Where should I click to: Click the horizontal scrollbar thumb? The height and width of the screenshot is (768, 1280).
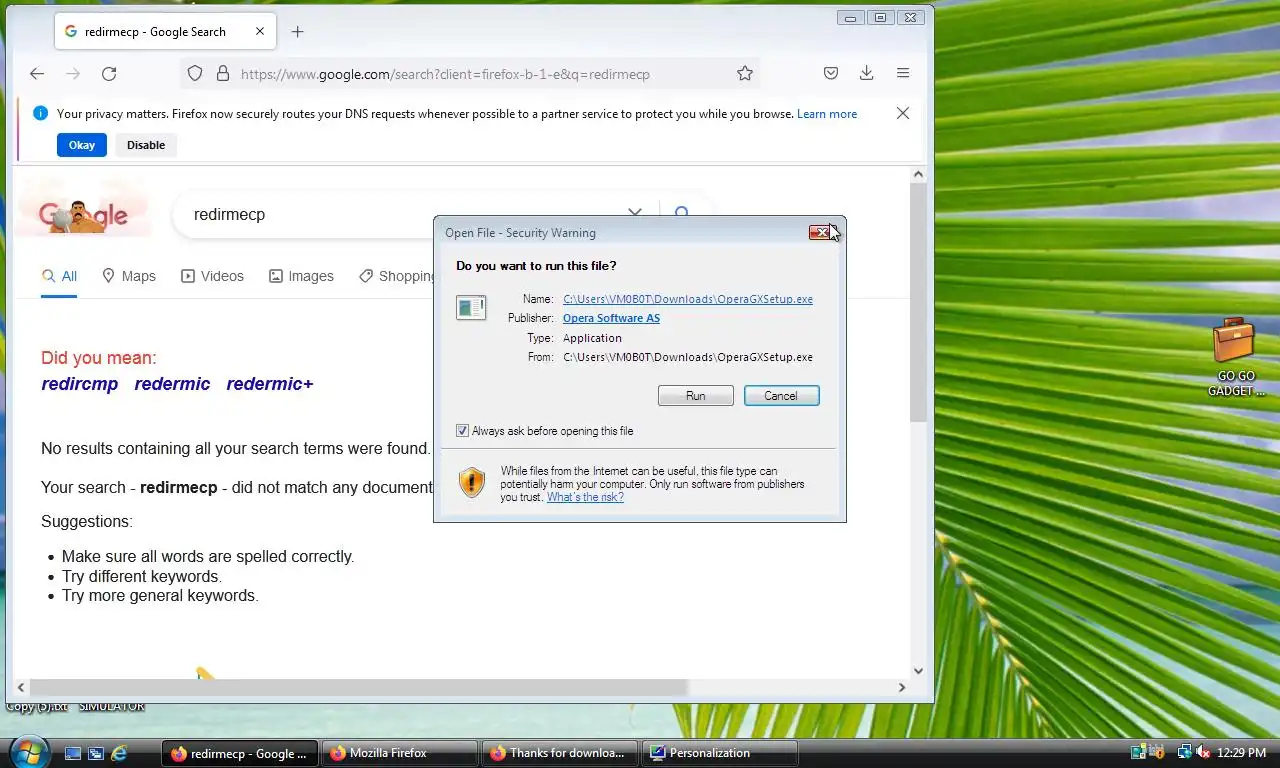pyautogui.click(x=358, y=688)
